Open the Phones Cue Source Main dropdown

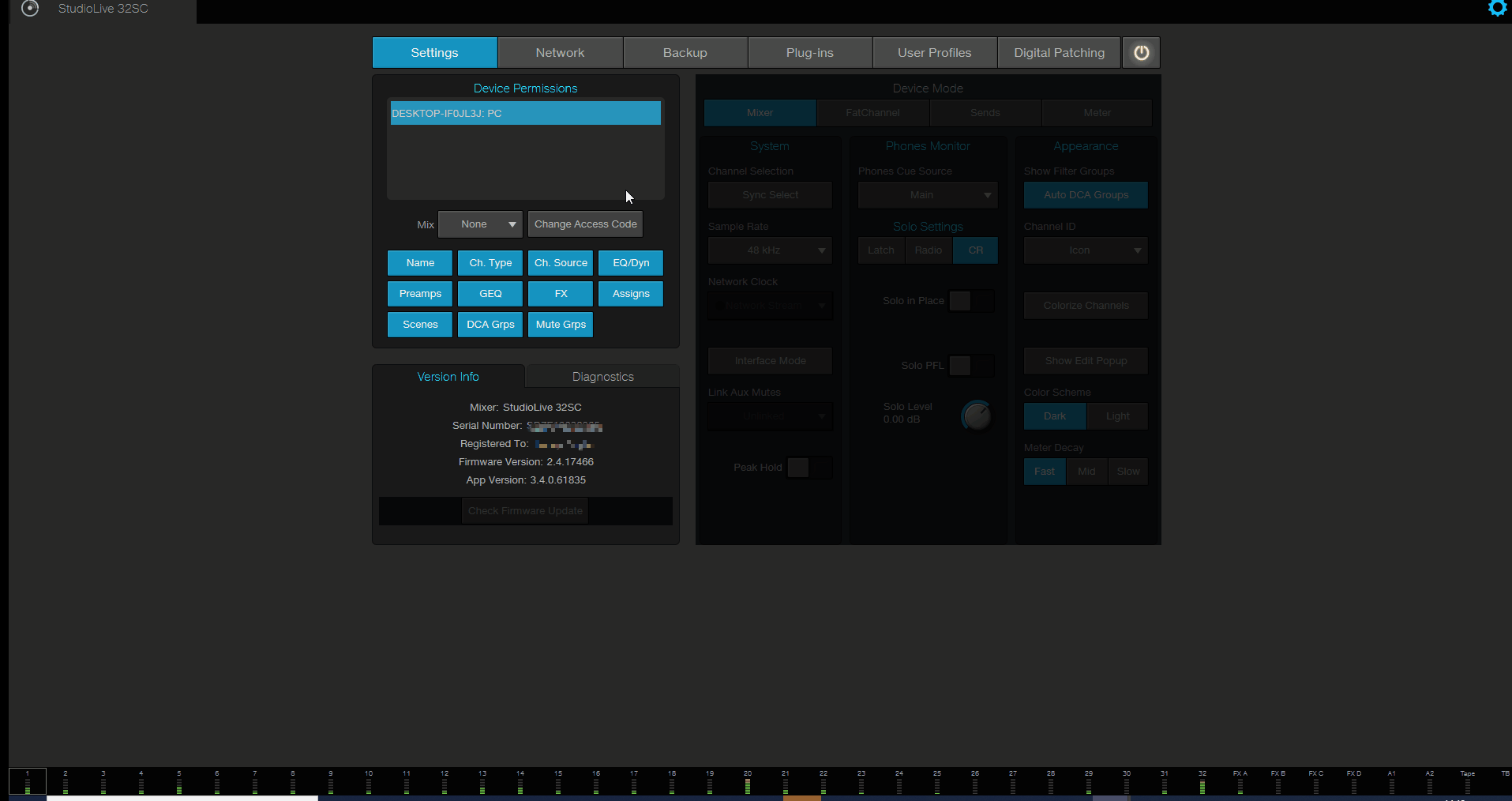928,195
